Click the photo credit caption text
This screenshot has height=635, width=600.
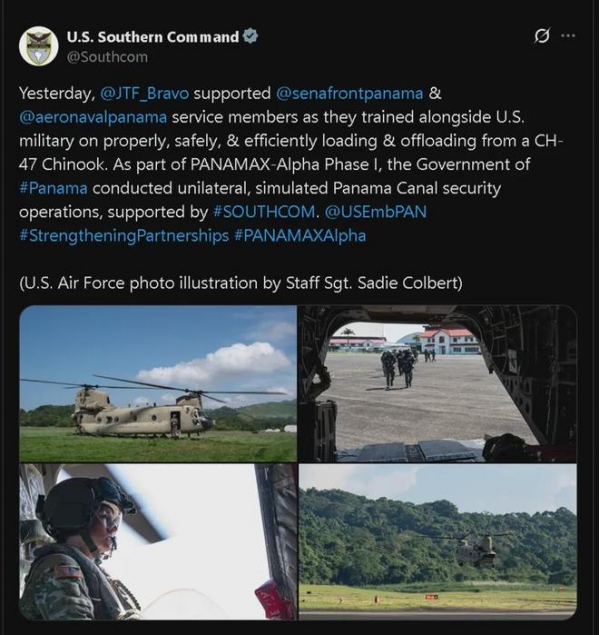pyautogui.click(x=240, y=283)
